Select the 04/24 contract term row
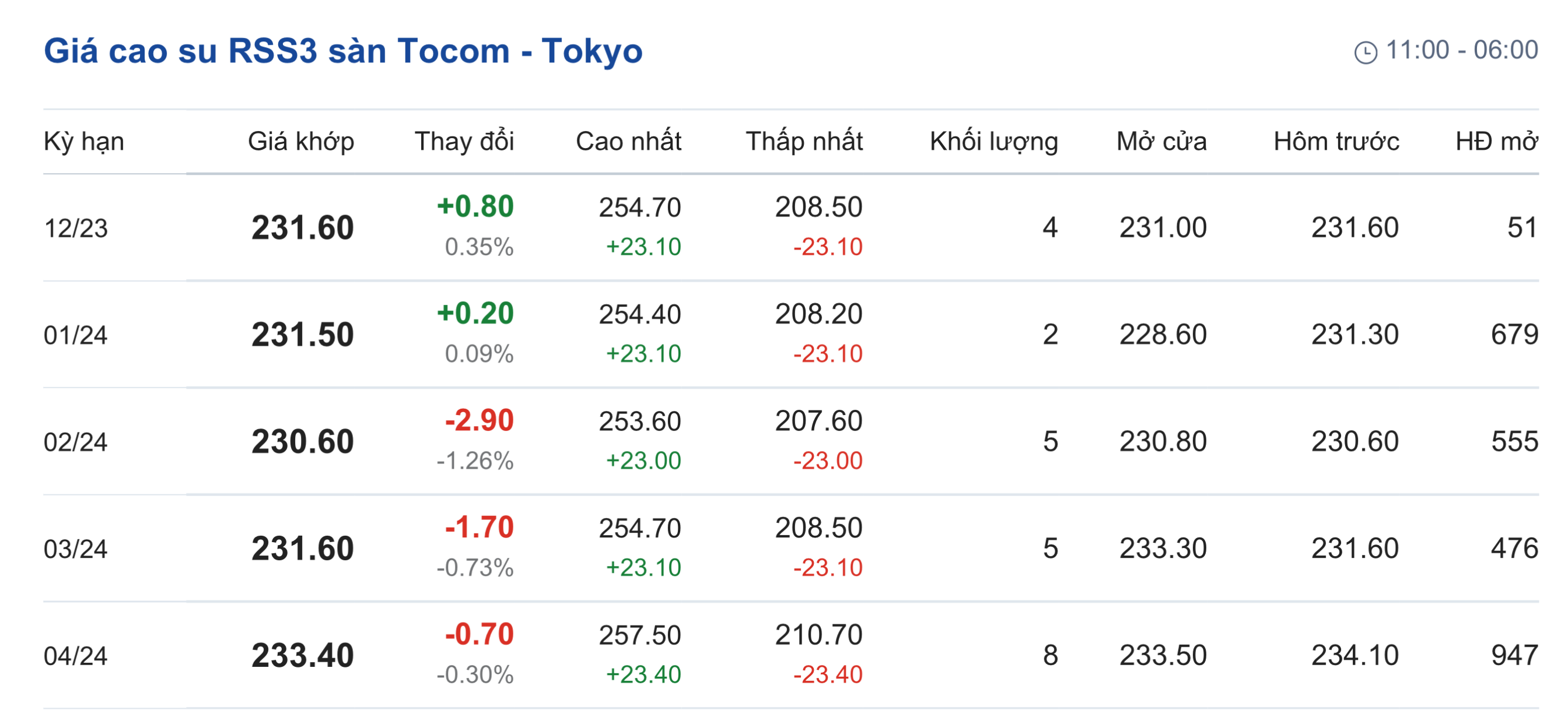The image size is (1568, 724). coord(75,656)
